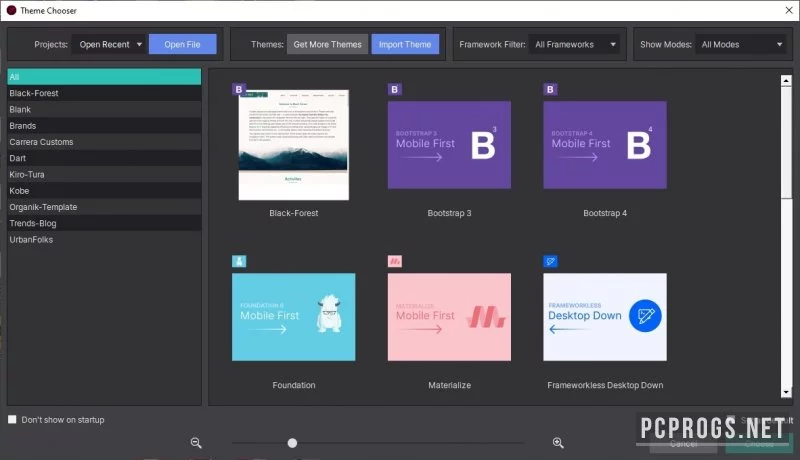The width and height of the screenshot is (800, 460).
Task: Select Organik-Template in the list
Action: [104, 207]
